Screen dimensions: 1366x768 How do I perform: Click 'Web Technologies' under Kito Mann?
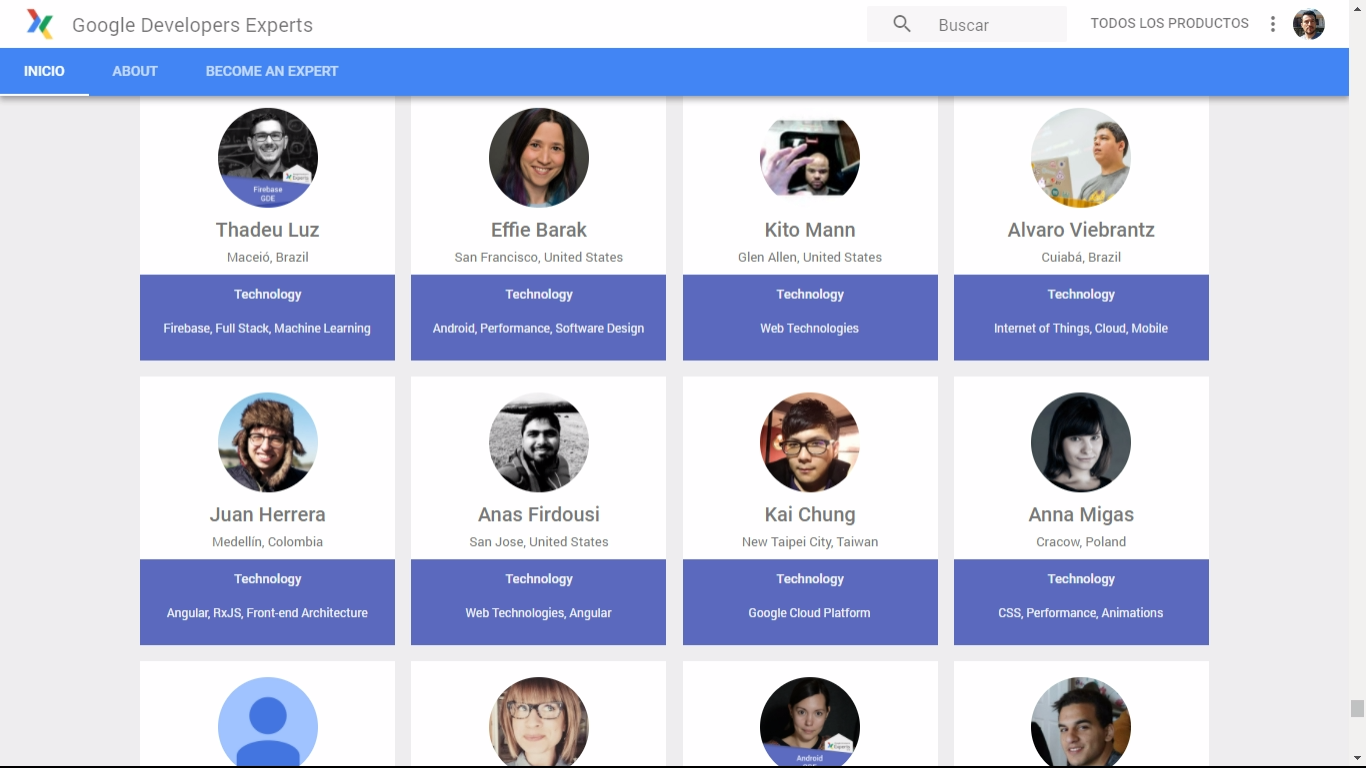pyautogui.click(x=810, y=328)
